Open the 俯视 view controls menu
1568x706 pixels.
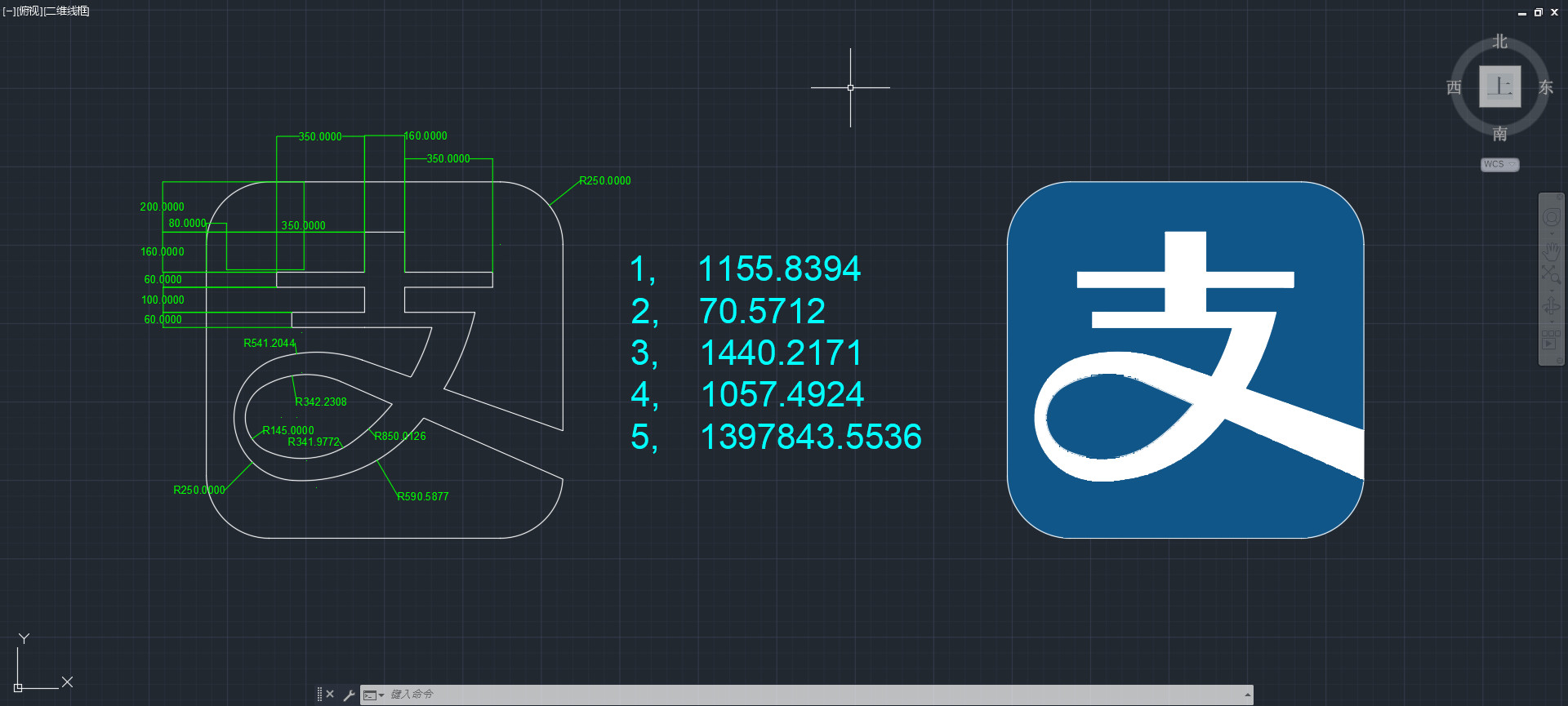[29, 11]
